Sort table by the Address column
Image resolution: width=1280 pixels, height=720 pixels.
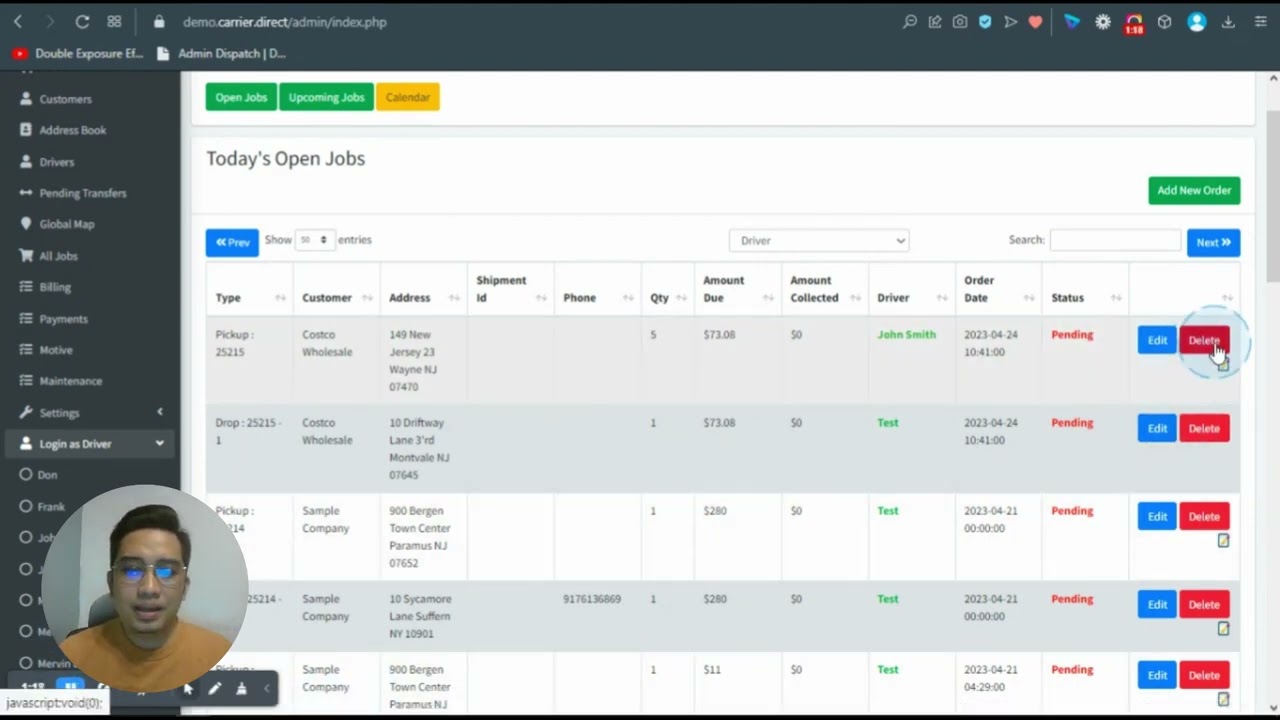coord(423,289)
